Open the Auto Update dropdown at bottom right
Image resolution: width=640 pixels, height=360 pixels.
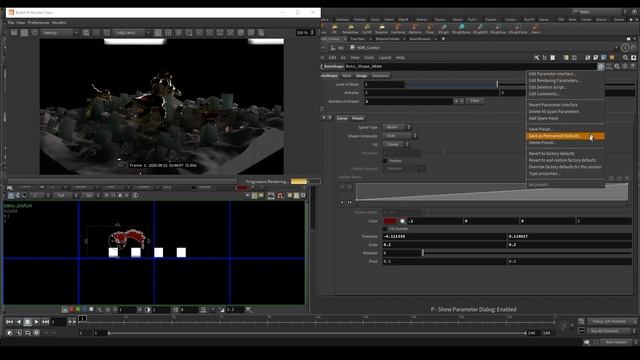618,342
